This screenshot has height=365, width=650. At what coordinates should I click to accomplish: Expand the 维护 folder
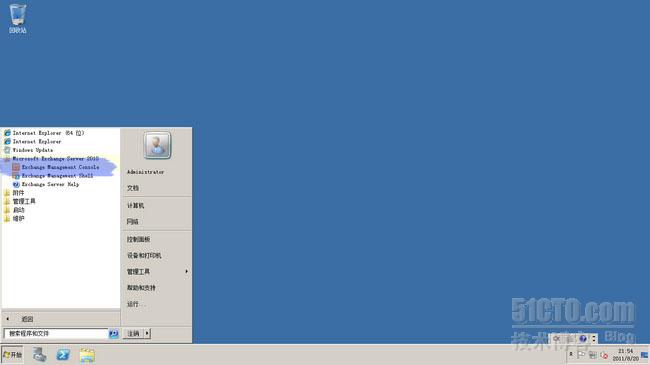point(14,219)
